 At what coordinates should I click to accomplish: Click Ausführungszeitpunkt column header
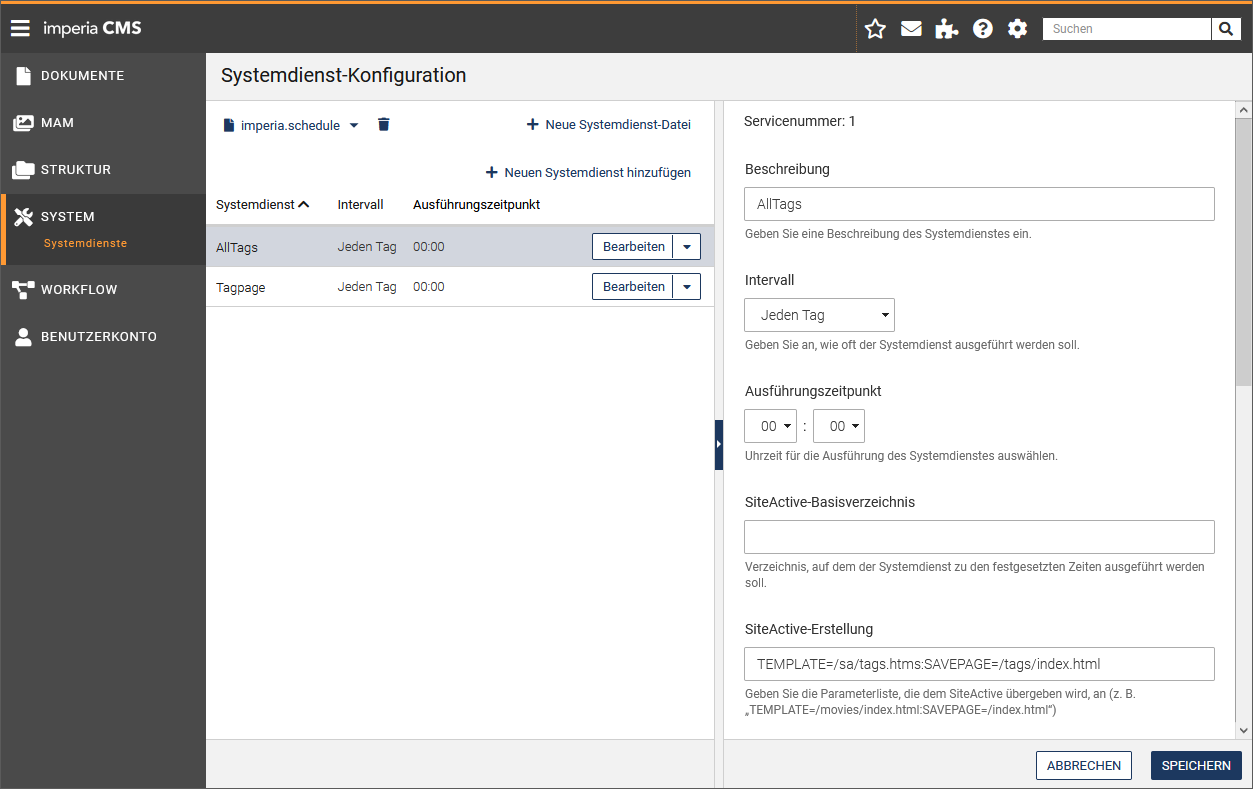pyautogui.click(x=476, y=204)
